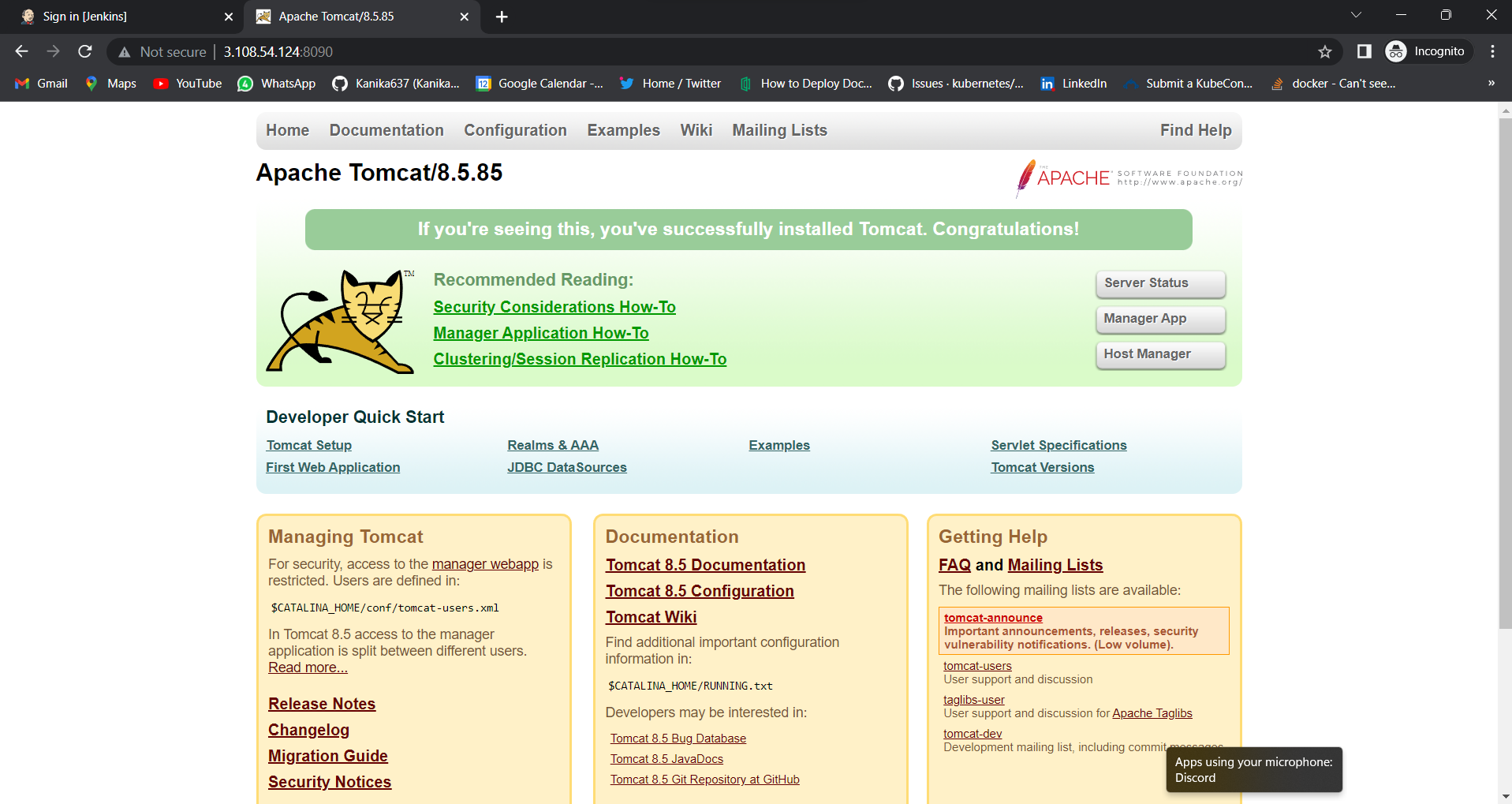Bookmark this page with the star icon

[x=1325, y=51]
